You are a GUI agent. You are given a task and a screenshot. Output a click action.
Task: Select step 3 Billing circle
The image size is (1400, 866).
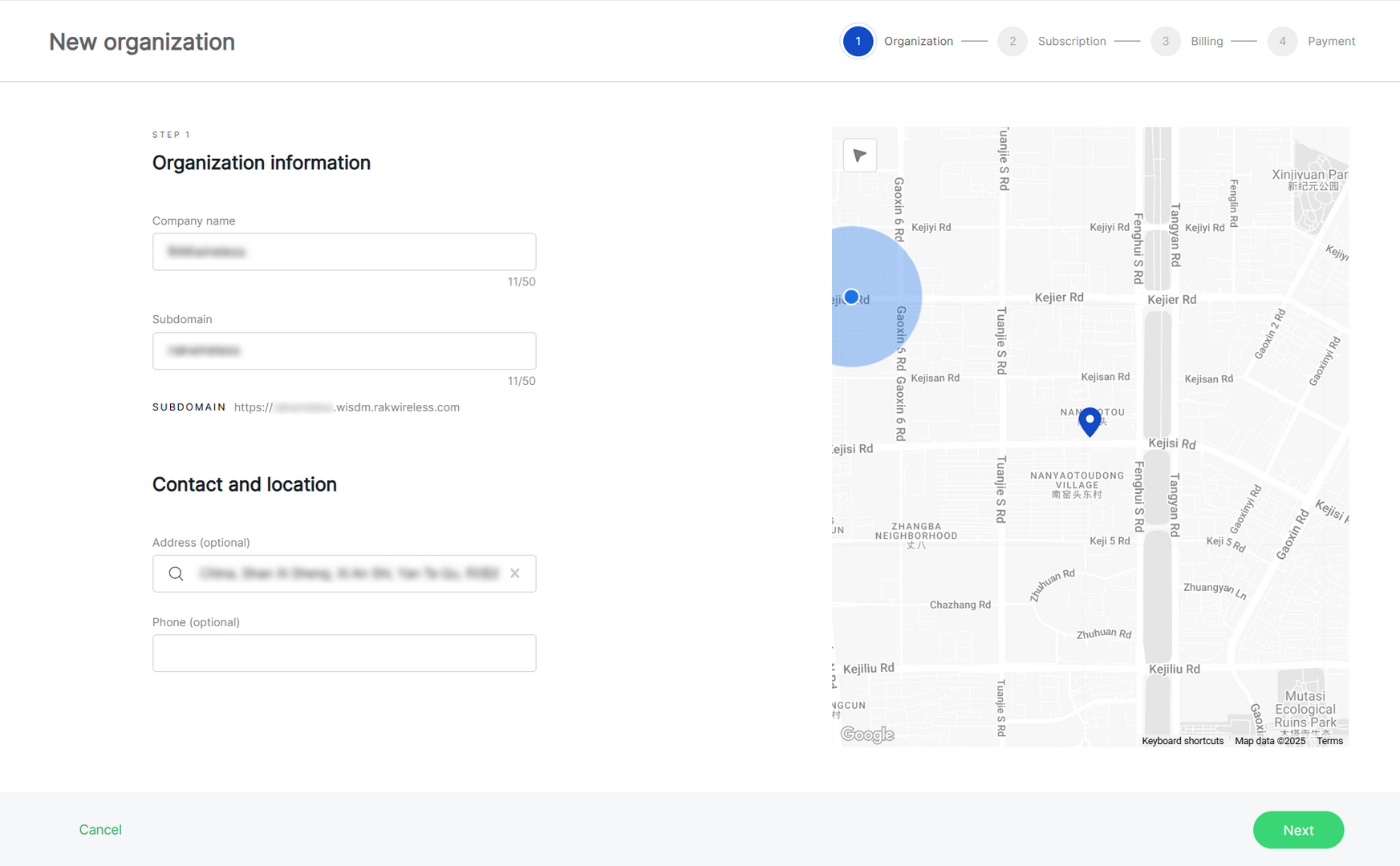[1165, 41]
